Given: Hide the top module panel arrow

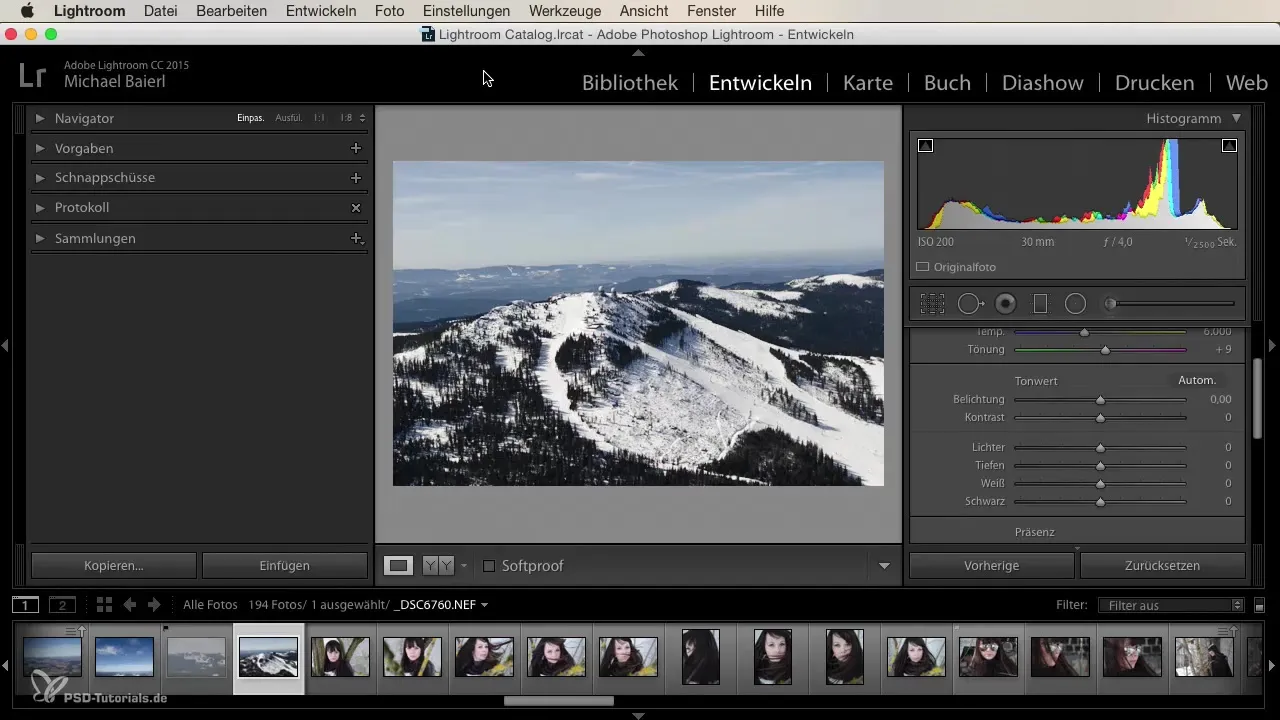Looking at the screenshot, I should tap(639, 52).
